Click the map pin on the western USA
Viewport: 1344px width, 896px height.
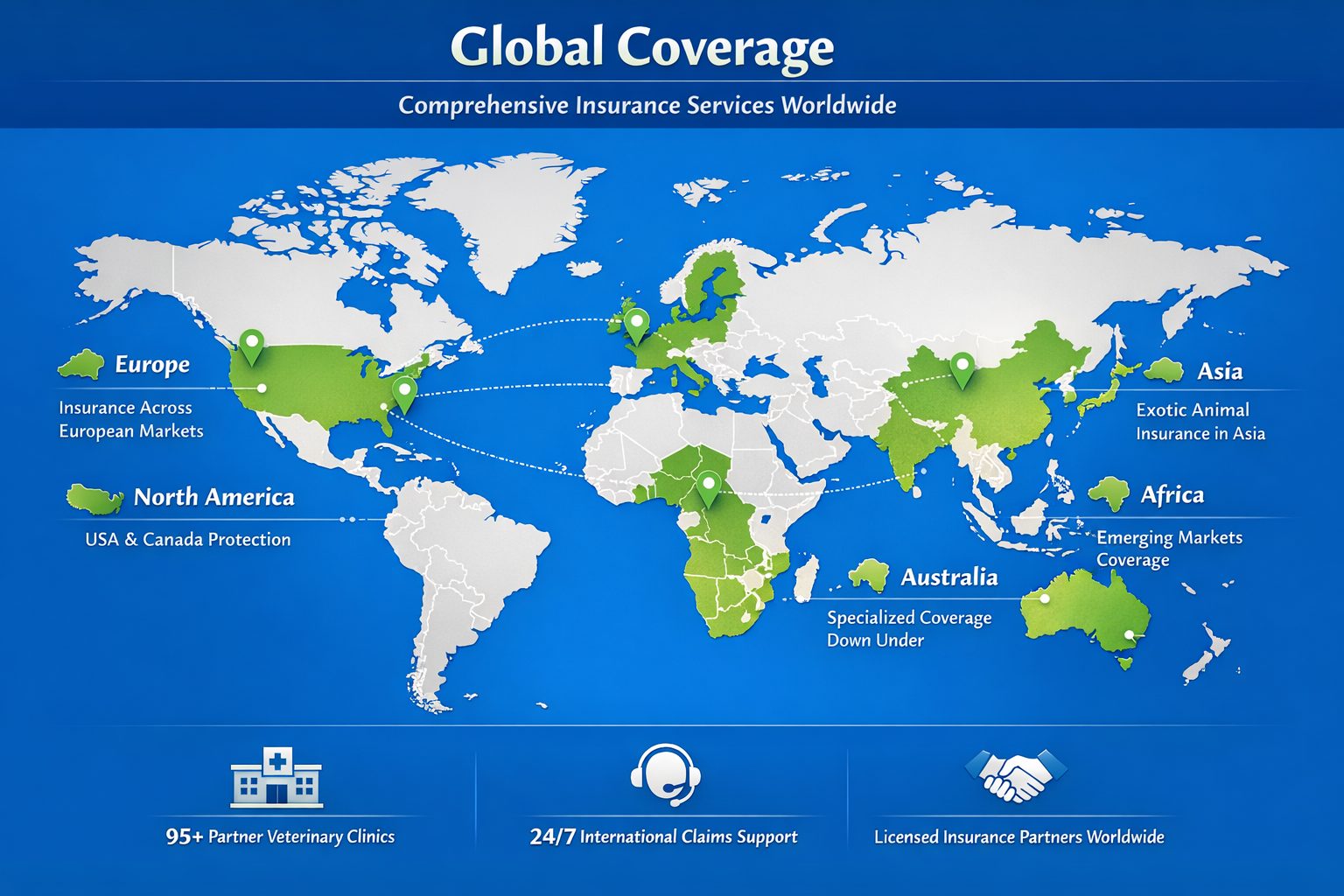point(251,346)
